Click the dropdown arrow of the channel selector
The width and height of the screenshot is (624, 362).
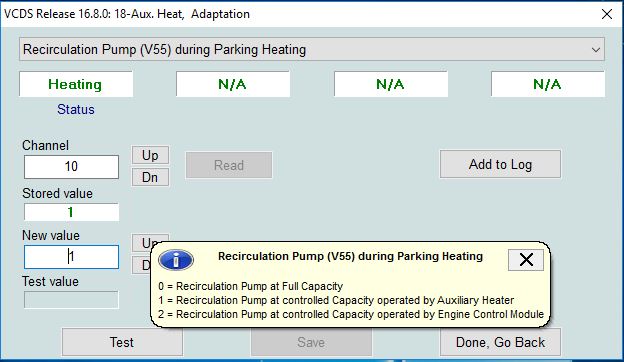595,50
